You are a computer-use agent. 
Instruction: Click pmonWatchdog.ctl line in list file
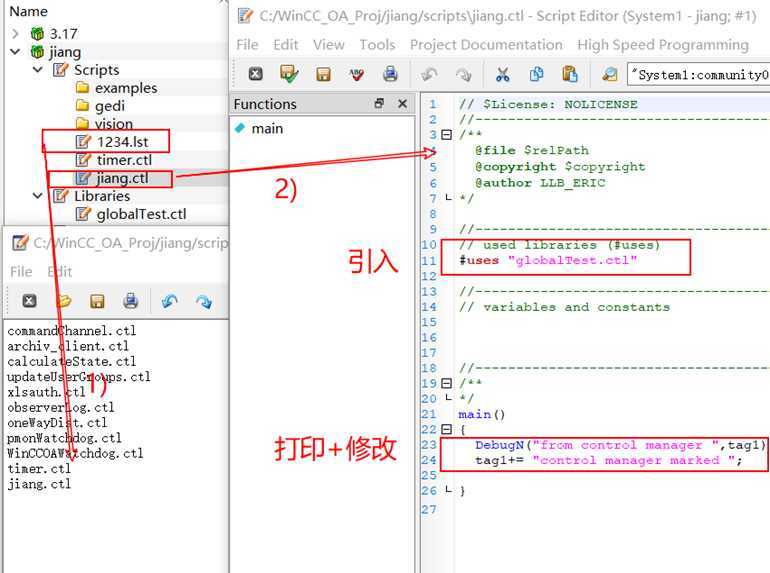coord(64,438)
